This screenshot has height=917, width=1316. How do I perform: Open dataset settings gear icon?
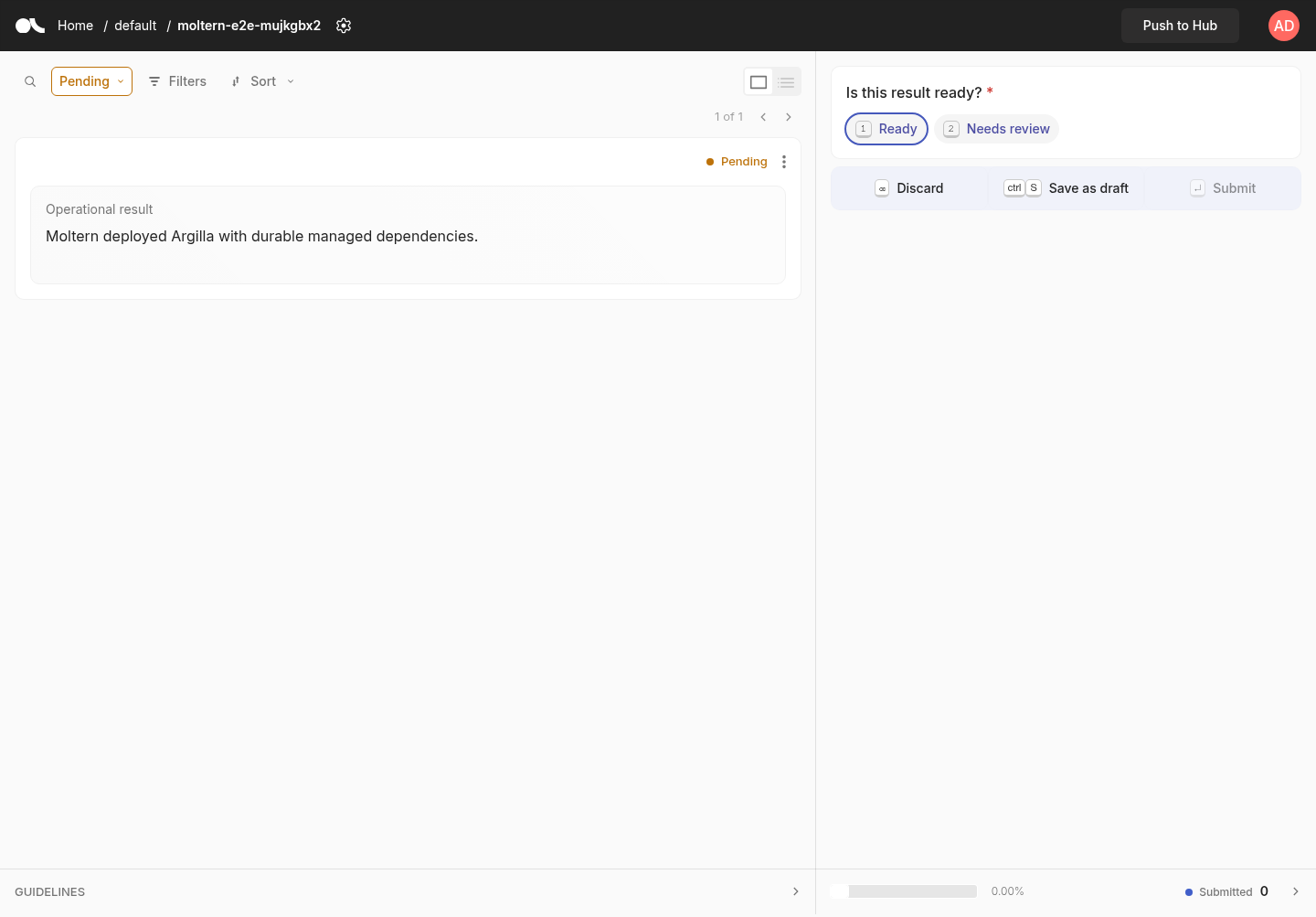[x=344, y=26]
